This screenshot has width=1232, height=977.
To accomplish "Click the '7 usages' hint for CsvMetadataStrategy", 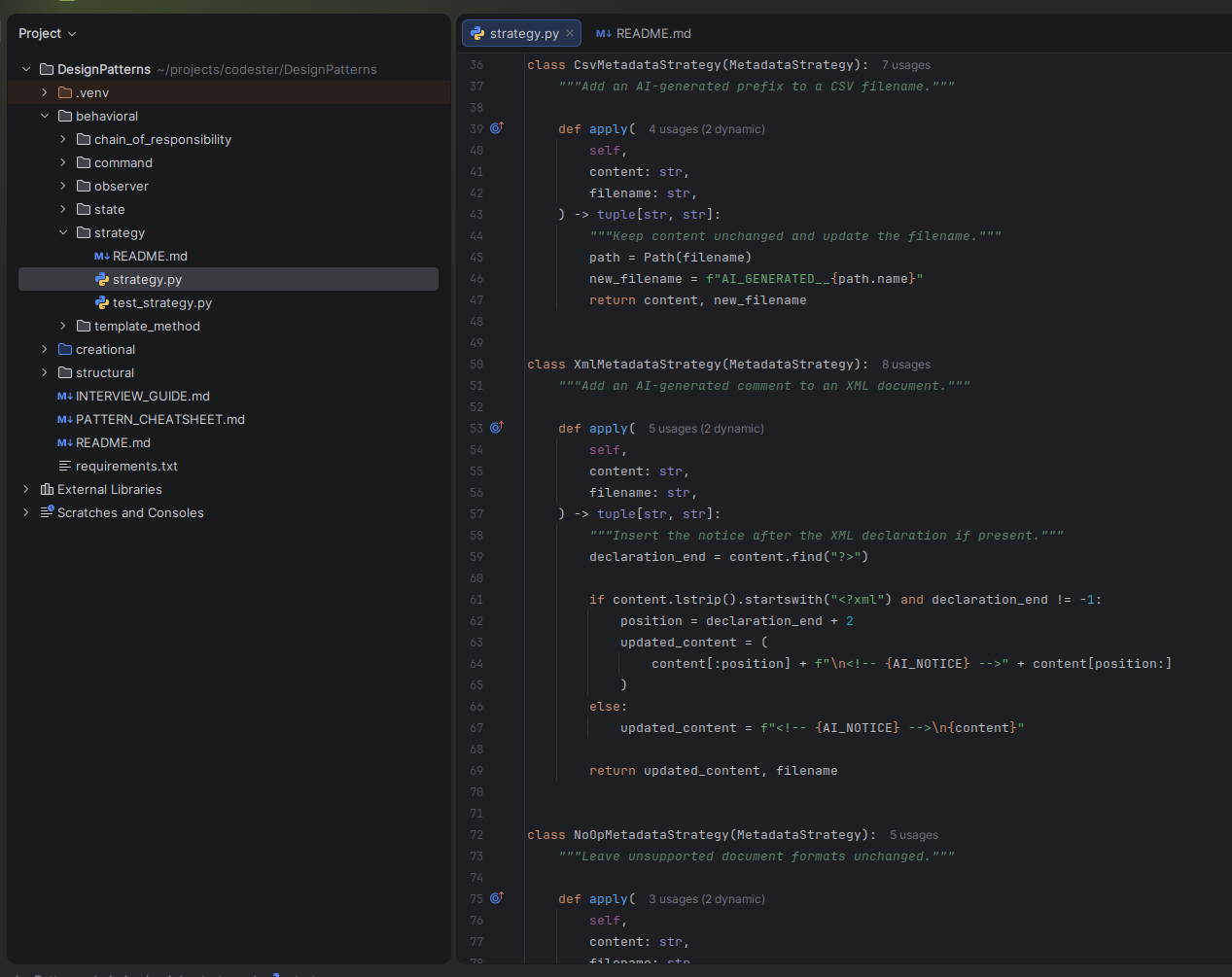I will tap(906, 65).
